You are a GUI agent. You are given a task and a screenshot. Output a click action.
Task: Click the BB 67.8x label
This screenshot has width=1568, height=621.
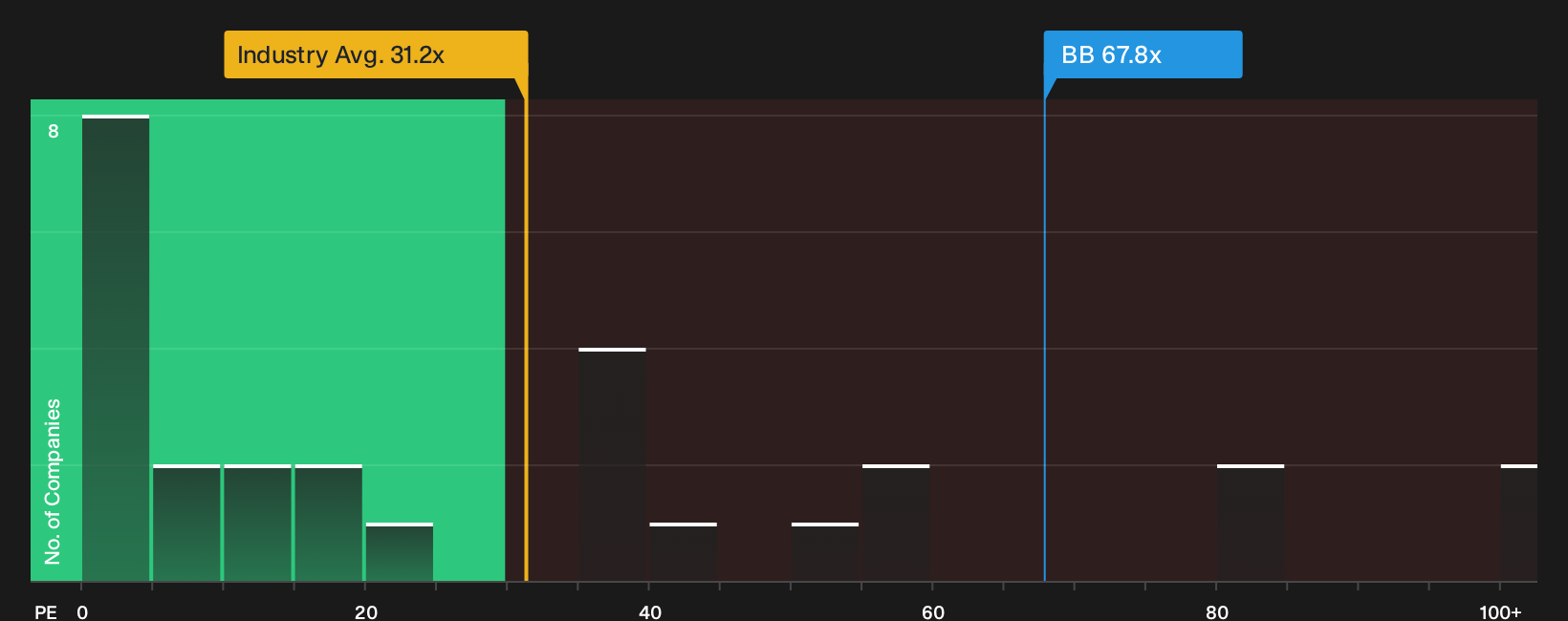click(x=1143, y=54)
